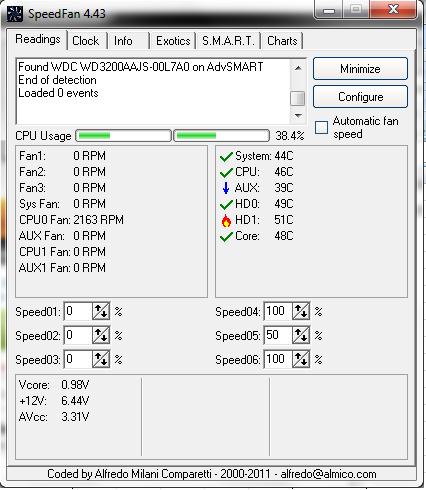The width and height of the screenshot is (426, 490).
Task: Click the 'Fan3: 0 RPM' reading
Action: coord(62,188)
